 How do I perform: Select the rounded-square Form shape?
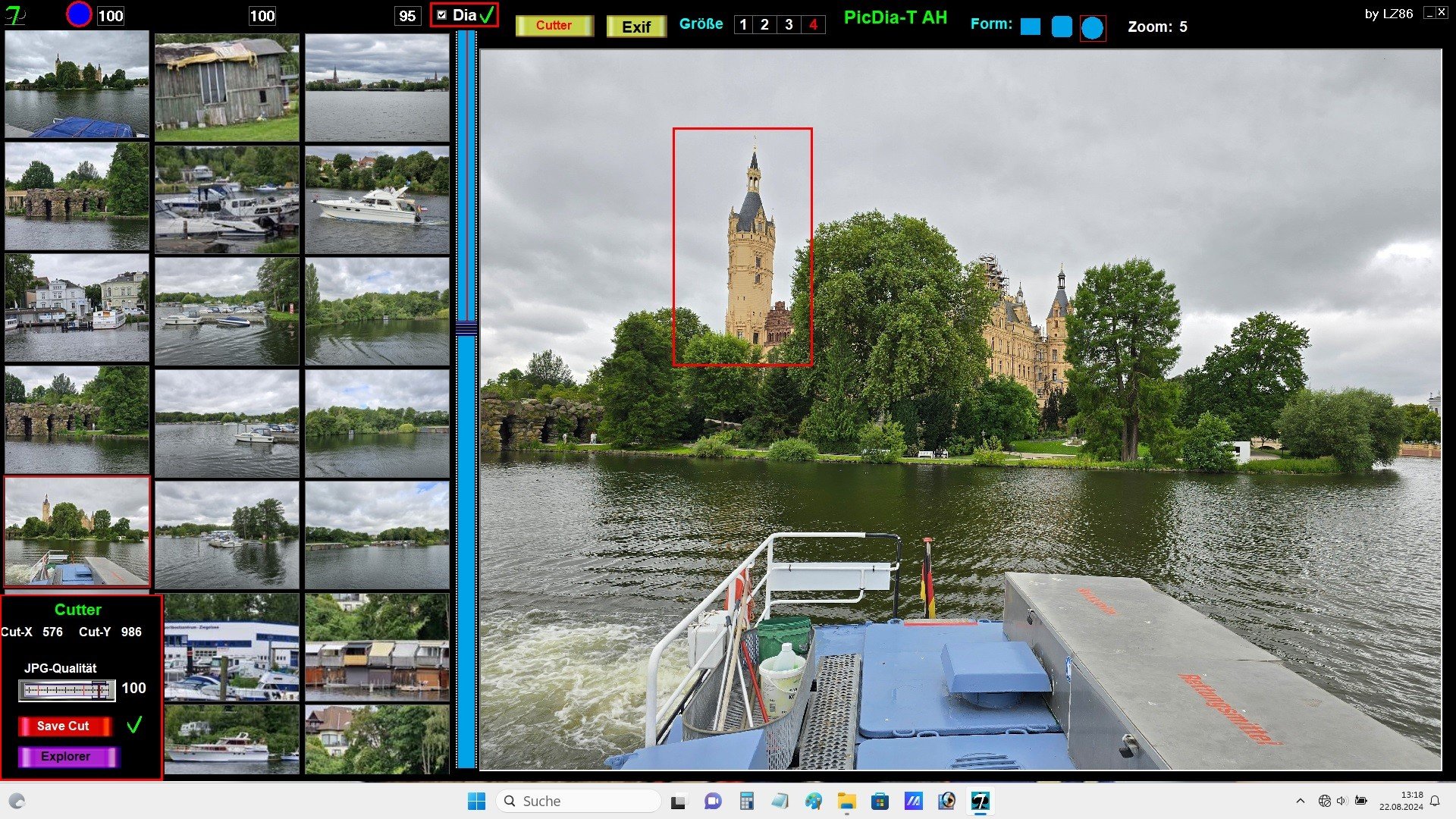(x=1062, y=27)
